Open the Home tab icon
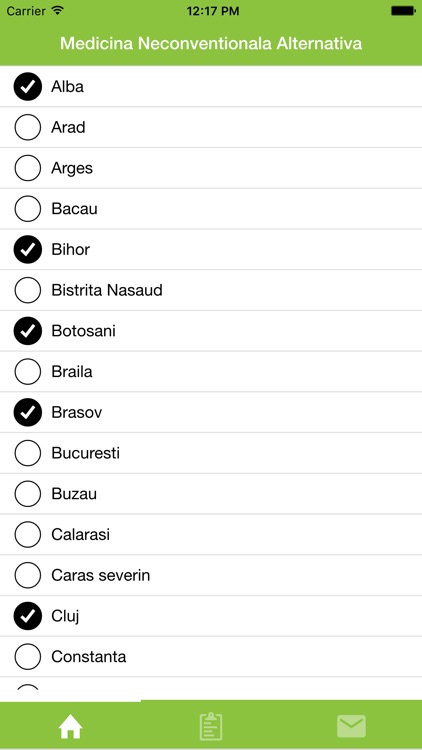 70,727
